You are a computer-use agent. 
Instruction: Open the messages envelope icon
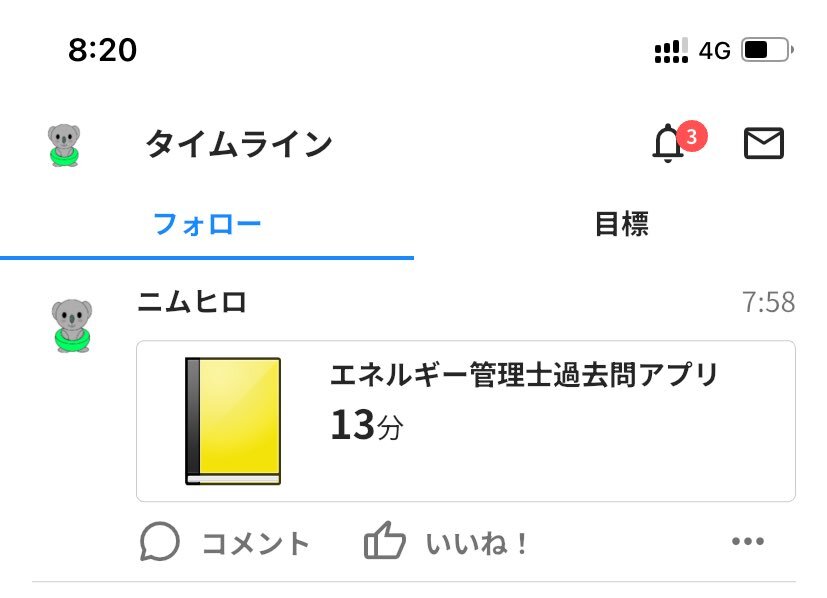(764, 145)
